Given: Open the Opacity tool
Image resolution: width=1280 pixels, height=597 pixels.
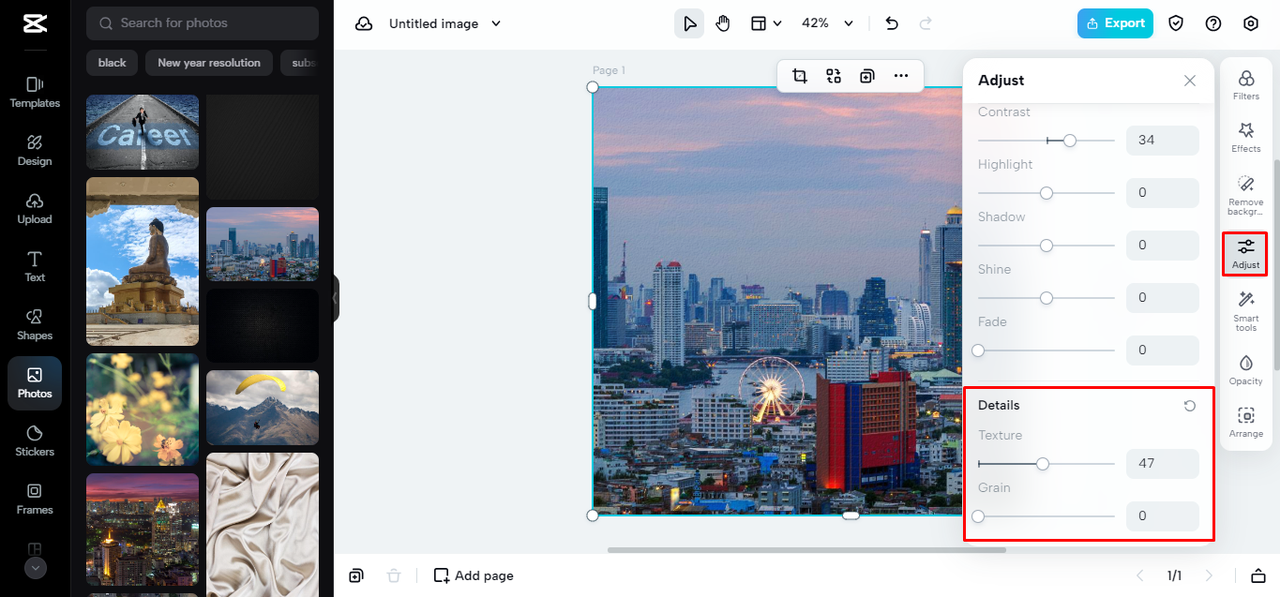Looking at the screenshot, I should pos(1246,369).
